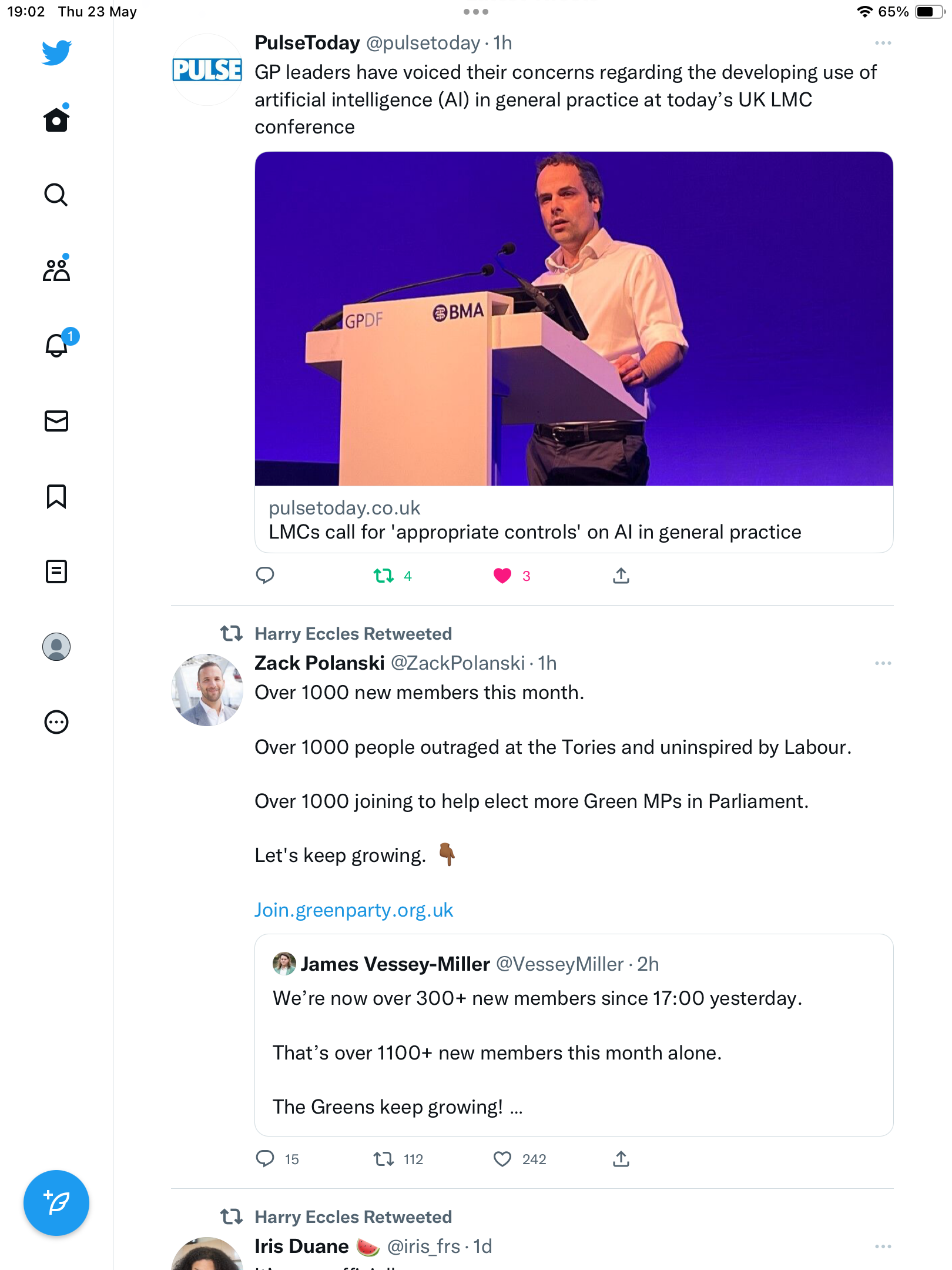Tap the compose new tweet button
This screenshot has width=952, height=1270.
pos(56,1203)
